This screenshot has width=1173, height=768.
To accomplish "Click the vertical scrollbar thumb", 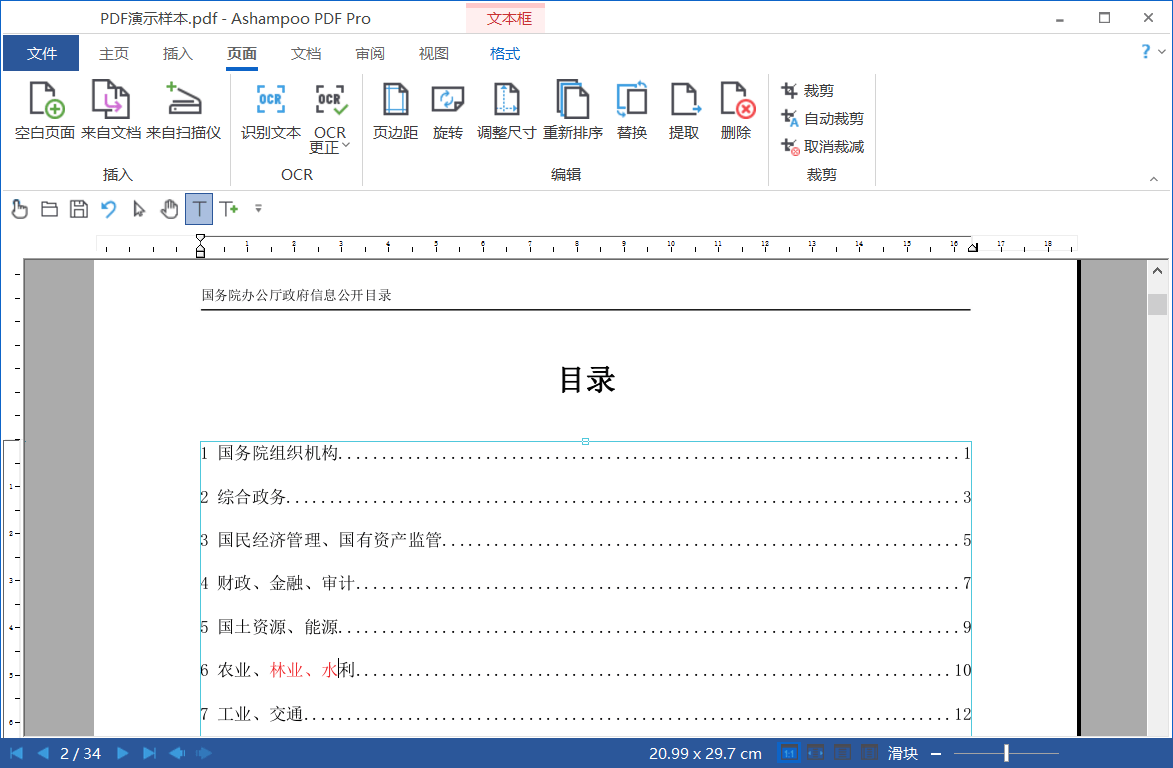I will [1157, 304].
